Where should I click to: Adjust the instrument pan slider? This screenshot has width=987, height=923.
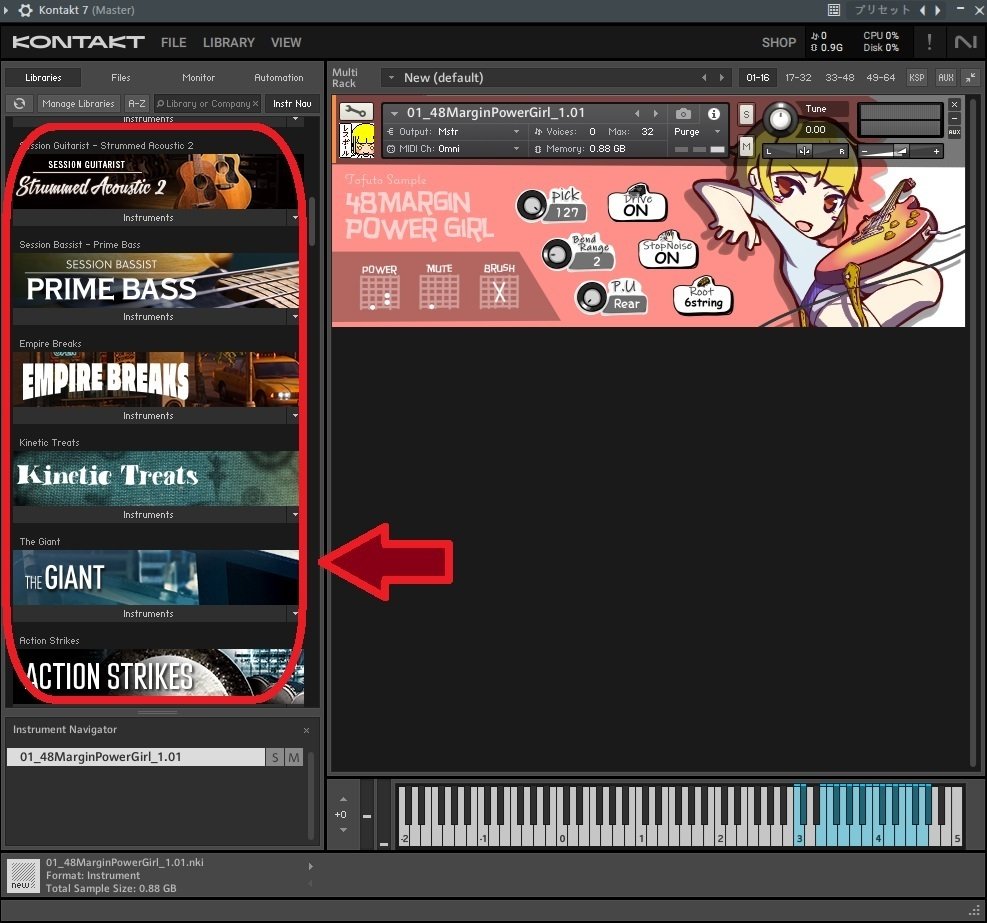click(804, 151)
